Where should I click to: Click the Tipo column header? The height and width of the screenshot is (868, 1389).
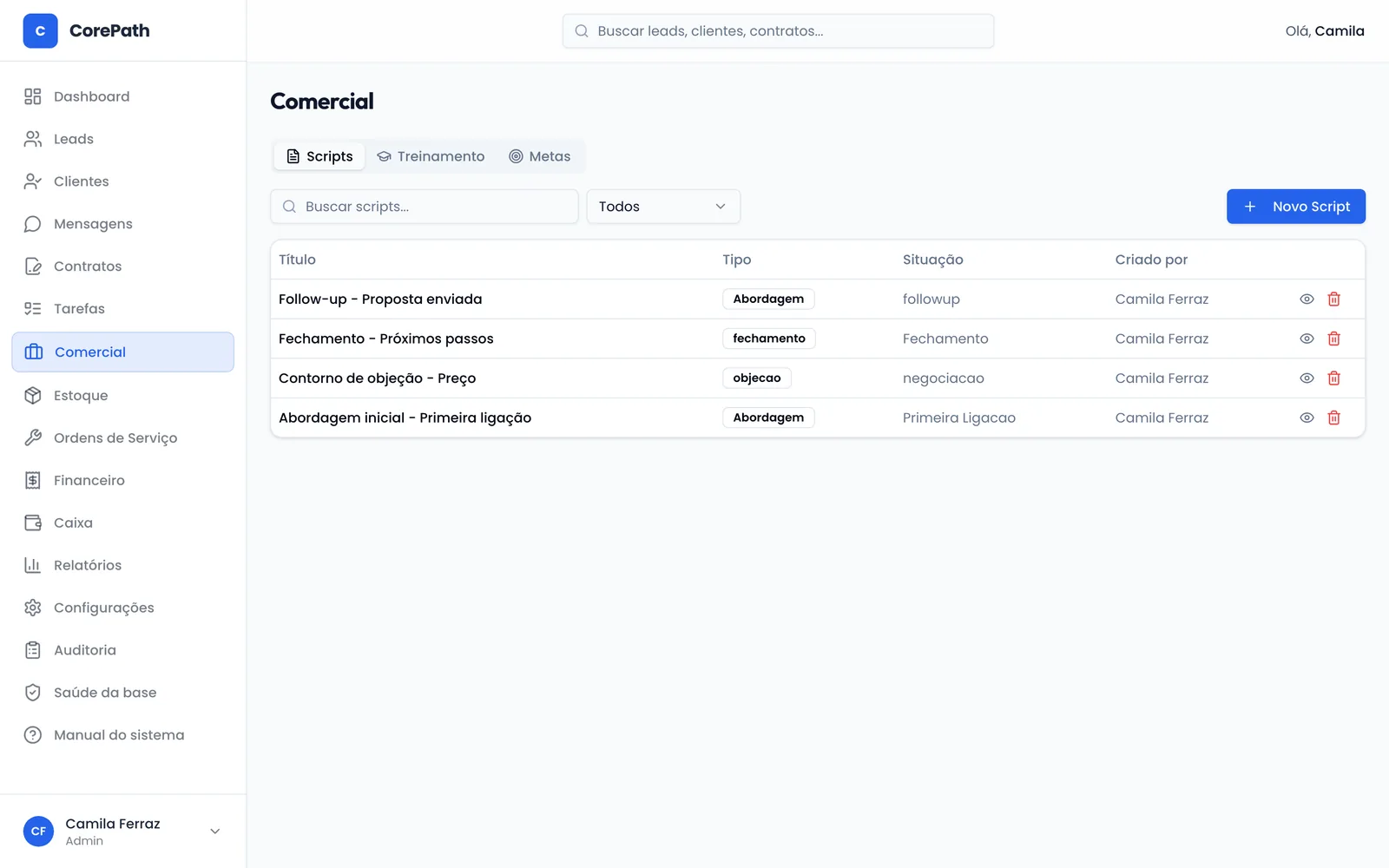(x=737, y=260)
